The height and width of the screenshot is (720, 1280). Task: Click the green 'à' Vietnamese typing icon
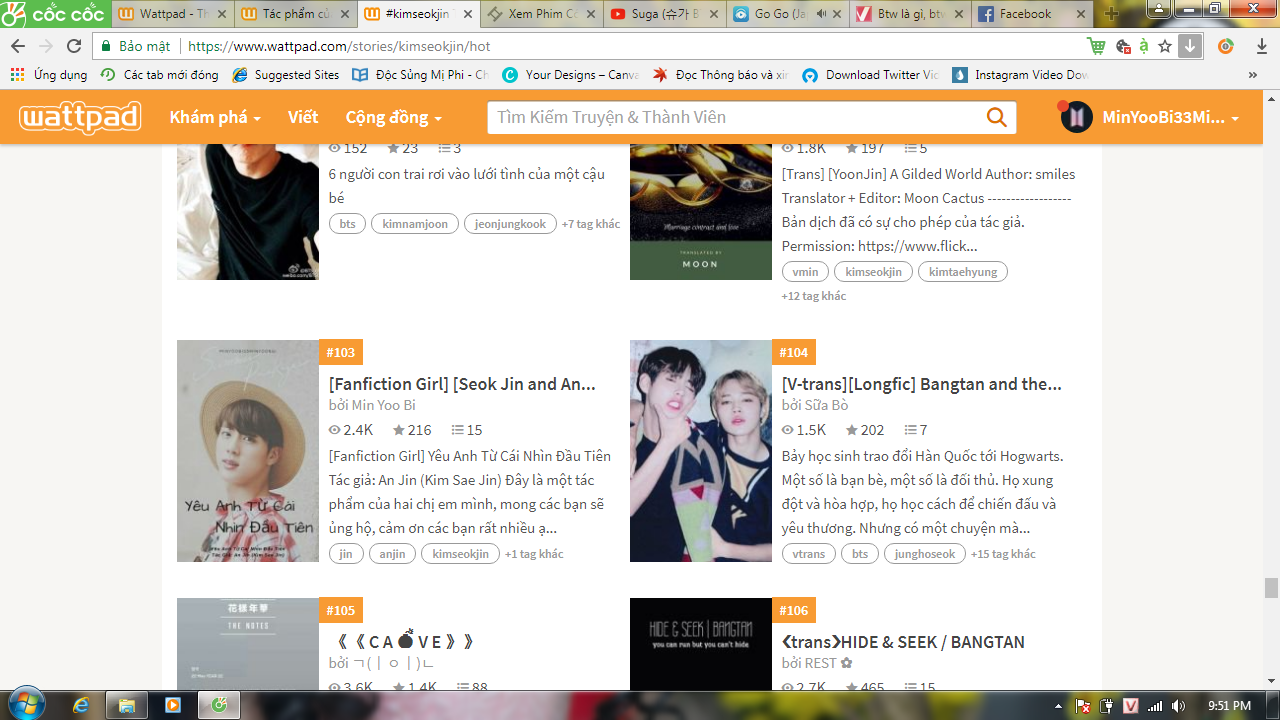pyautogui.click(x=1144, y=46)
